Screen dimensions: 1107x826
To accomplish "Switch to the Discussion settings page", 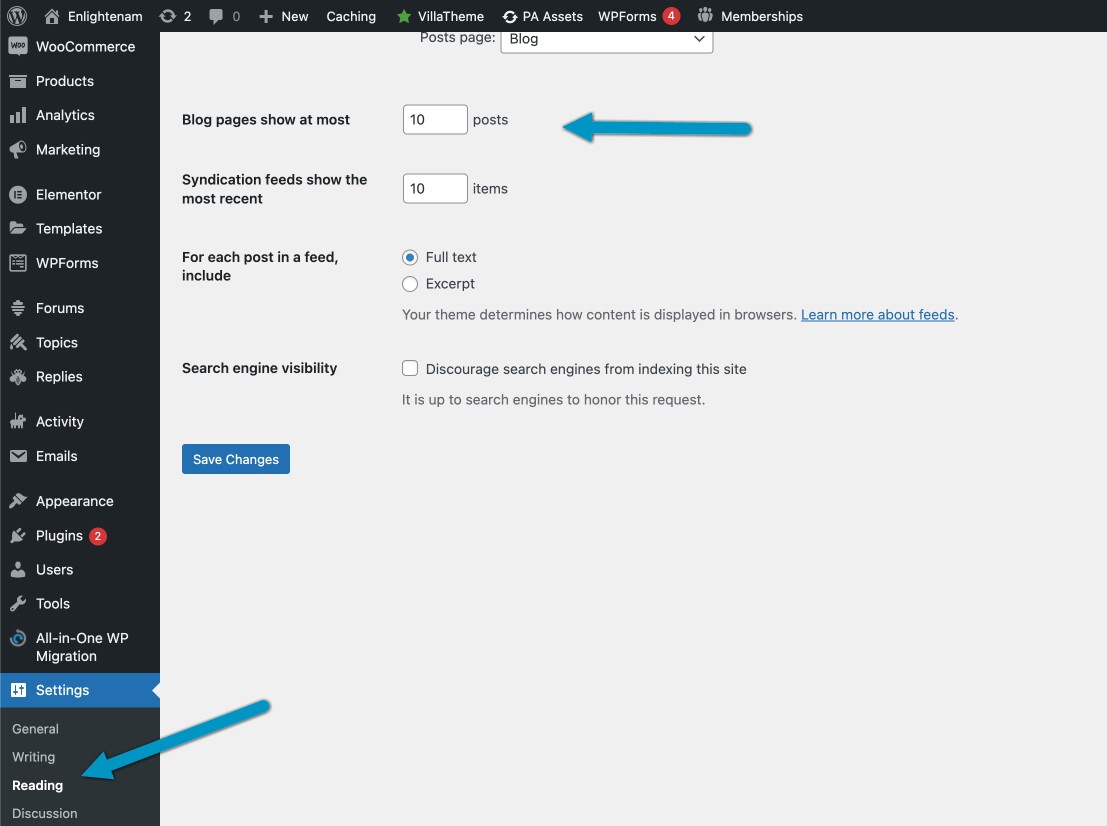I will pyautogui.click(x=44, y=813).
